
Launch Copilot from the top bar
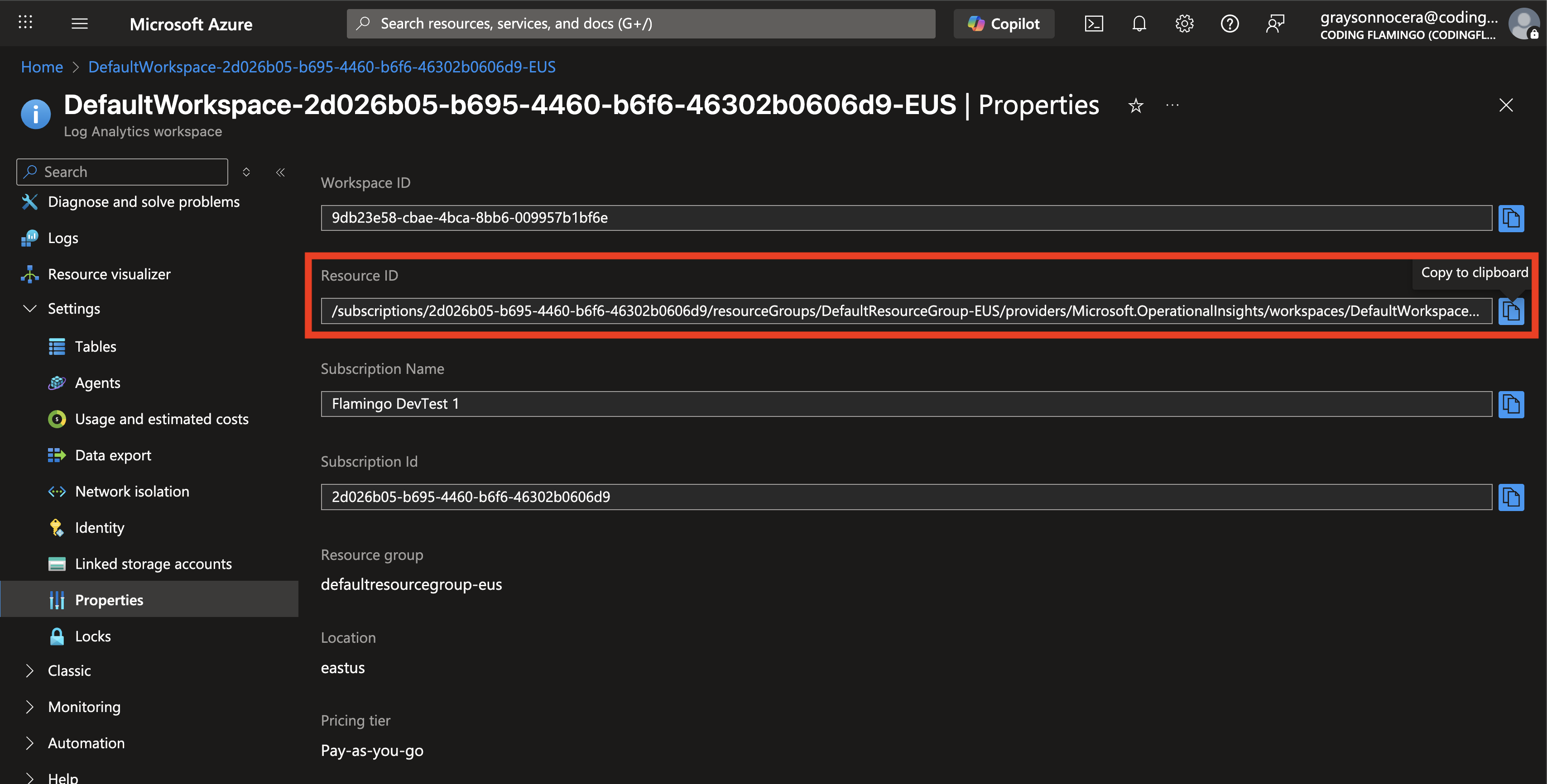(1004, 24)
